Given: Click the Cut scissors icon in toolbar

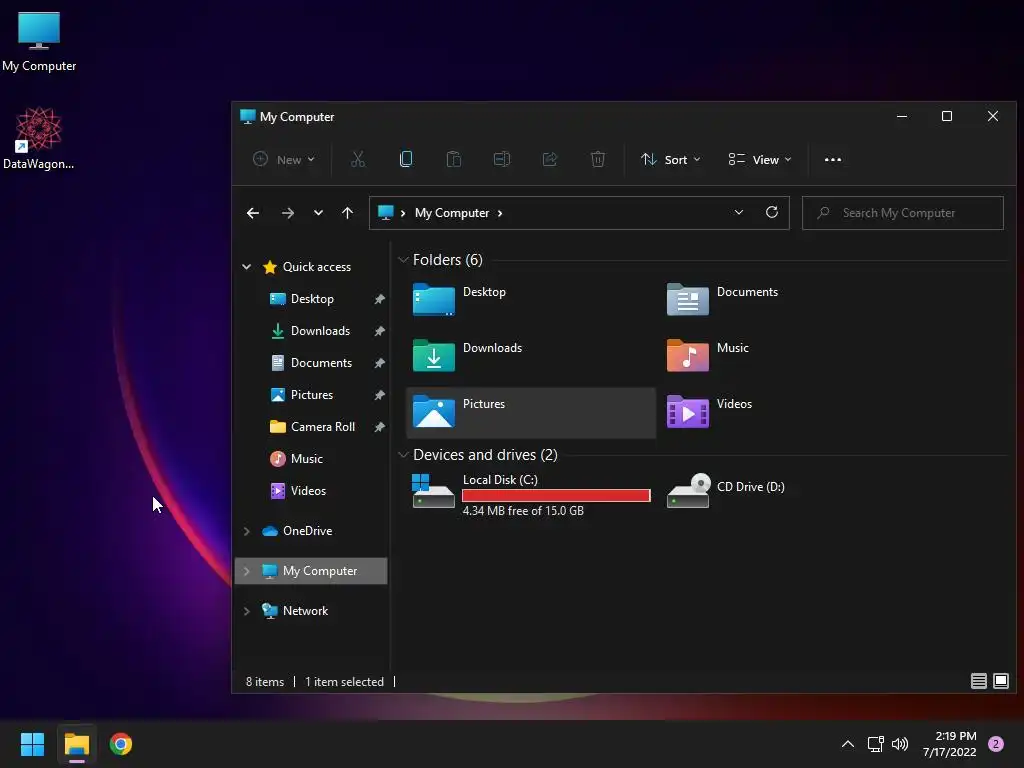Looking at the screenshot, I should pyautogui.click(x=358, y=159).
